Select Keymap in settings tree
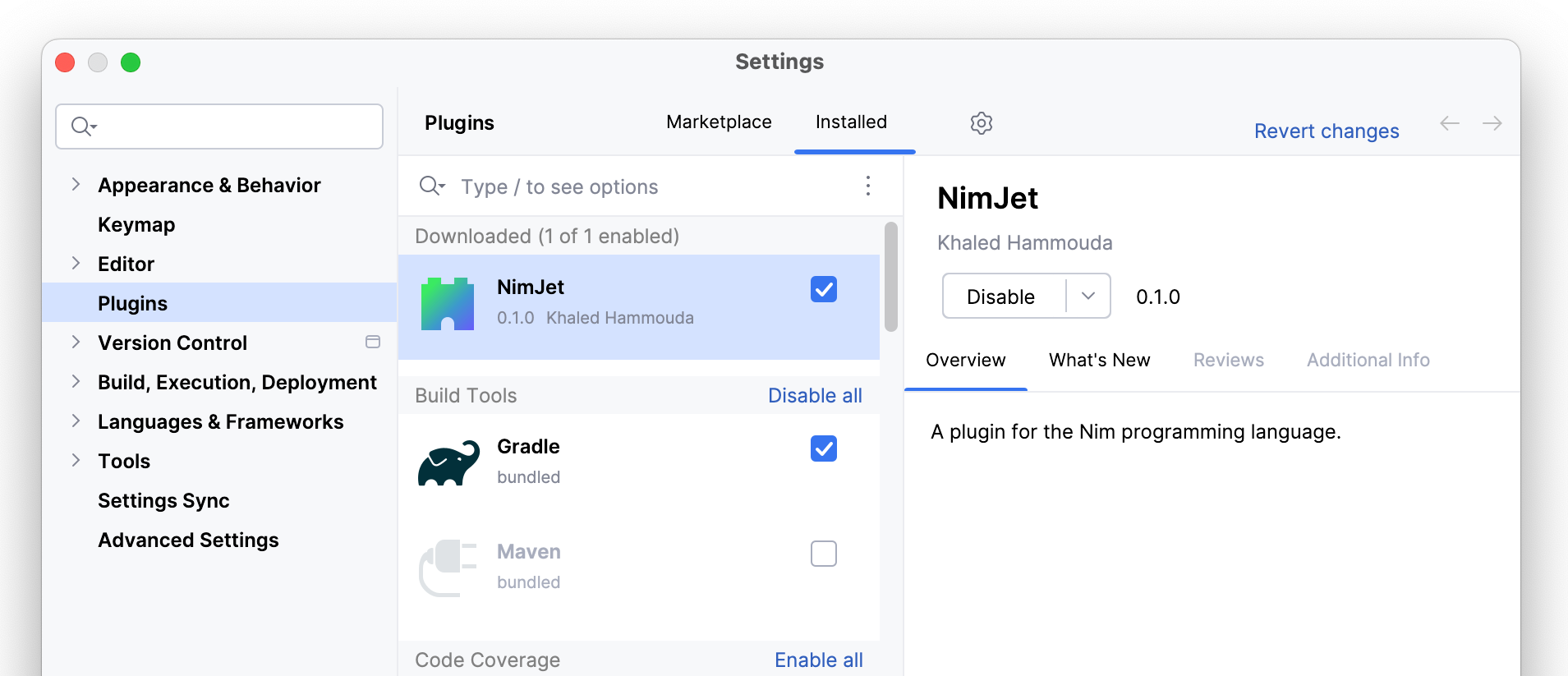Screen dimensions: 1568x676 (x=136, y=224)
